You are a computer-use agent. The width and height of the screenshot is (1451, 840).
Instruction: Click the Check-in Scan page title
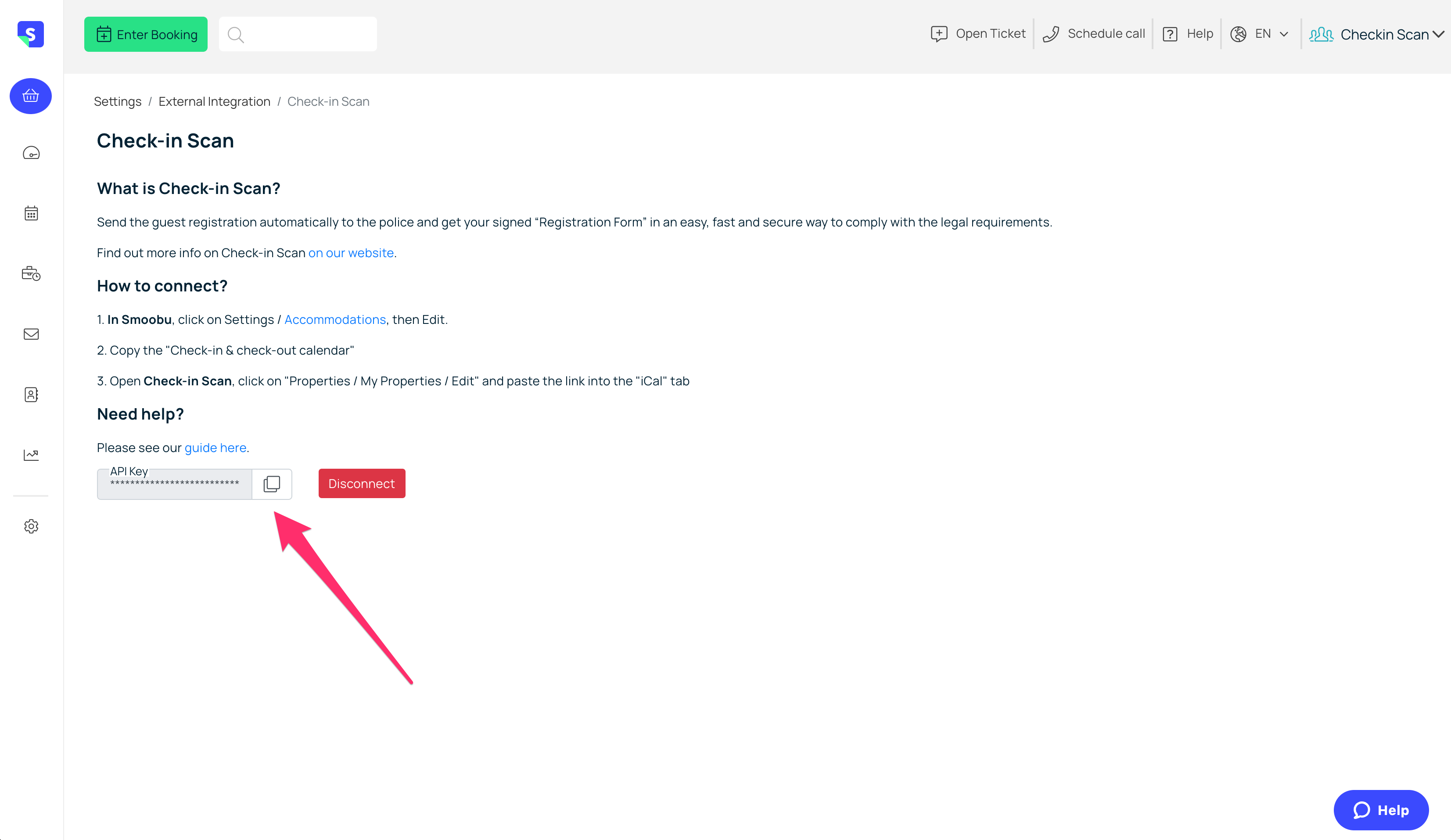165,141
